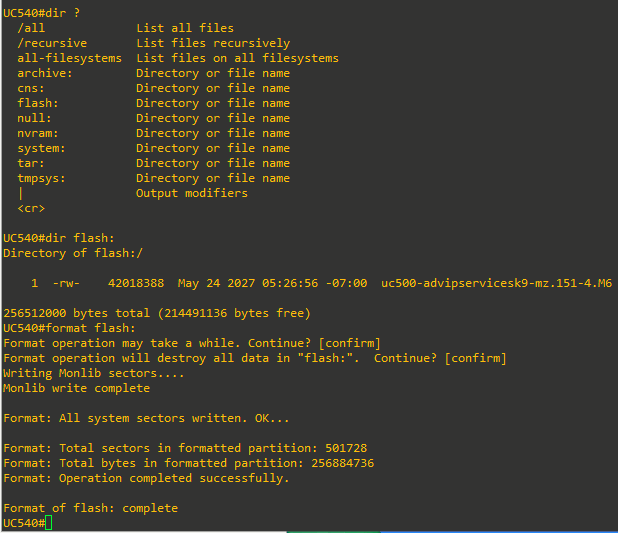Click 'Output modifiers' description text

click(x=192, y=193)
